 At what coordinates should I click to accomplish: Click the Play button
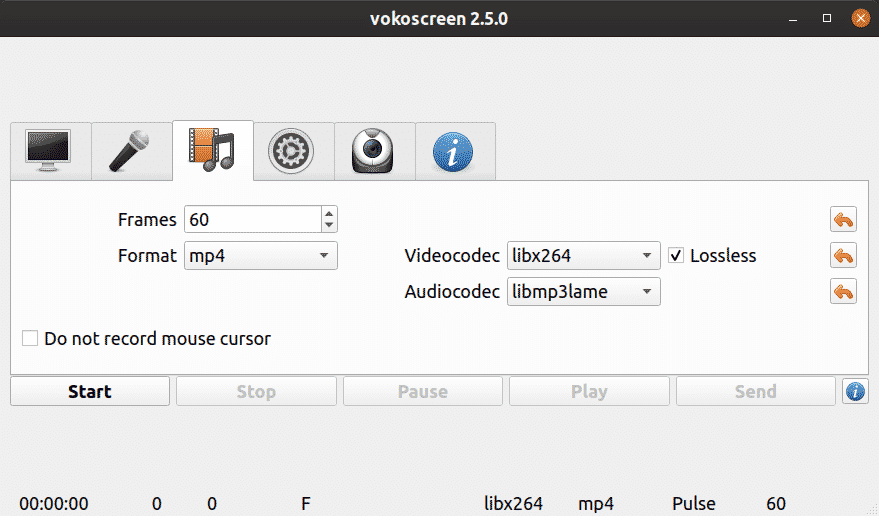(589, 391)
